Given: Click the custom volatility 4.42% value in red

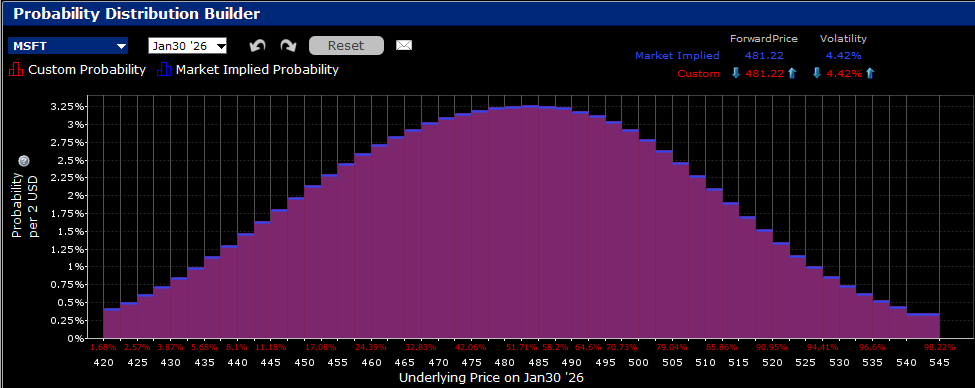Looking at the screenshot, I should (x=844, y=73).
